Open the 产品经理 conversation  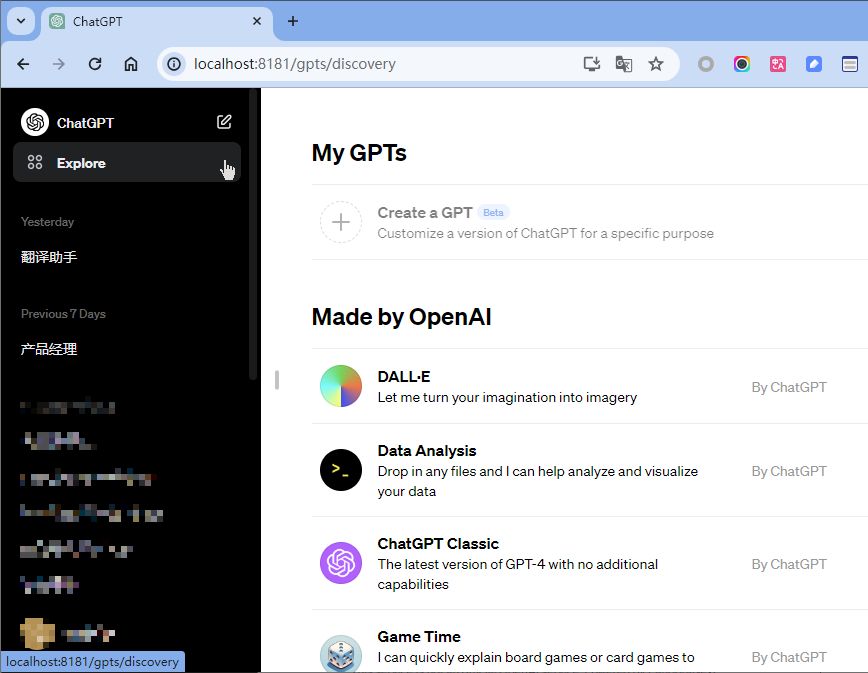tap(49, 349)
